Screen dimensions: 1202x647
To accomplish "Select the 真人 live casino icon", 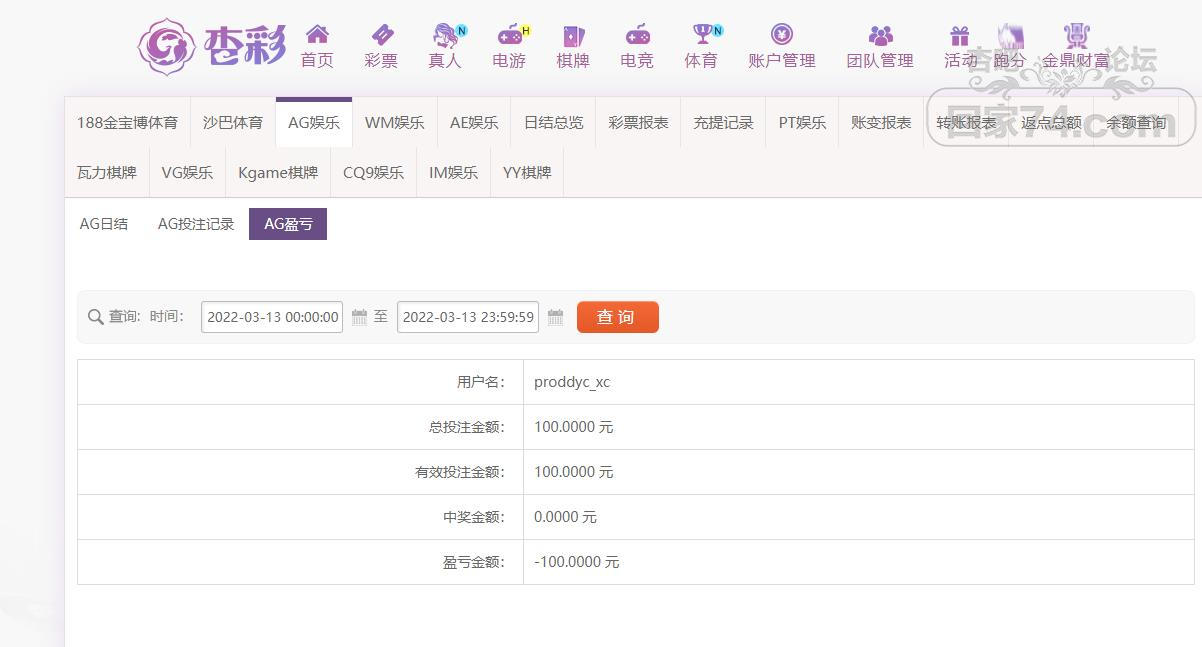I will click(445, 36).
